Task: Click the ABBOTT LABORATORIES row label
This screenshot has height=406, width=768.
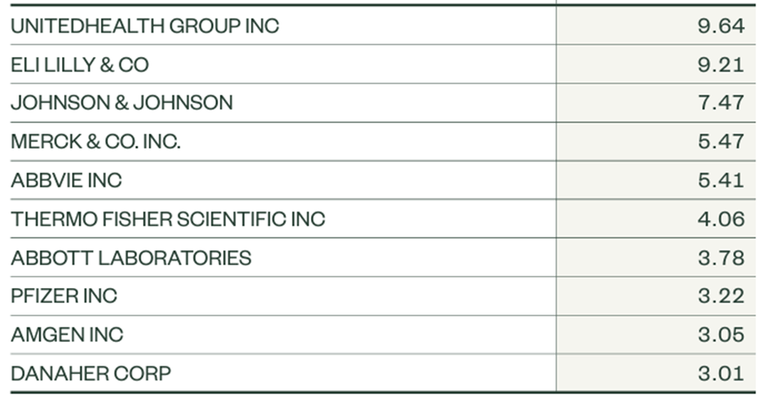Action: click(x=131, y=258)
